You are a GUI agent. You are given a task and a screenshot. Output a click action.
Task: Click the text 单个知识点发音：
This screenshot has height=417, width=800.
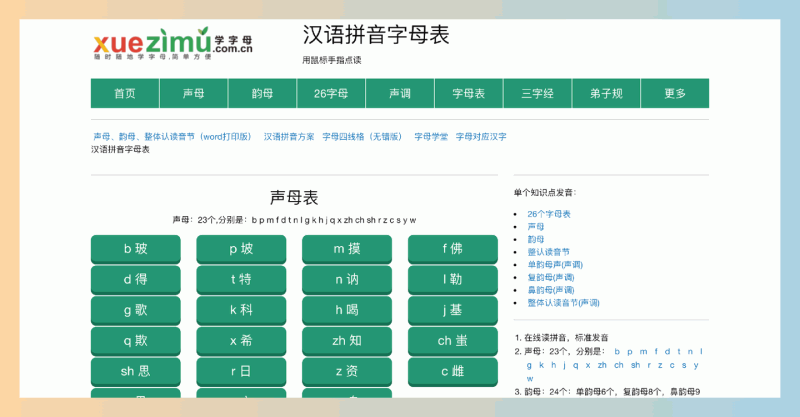(545, 192)
